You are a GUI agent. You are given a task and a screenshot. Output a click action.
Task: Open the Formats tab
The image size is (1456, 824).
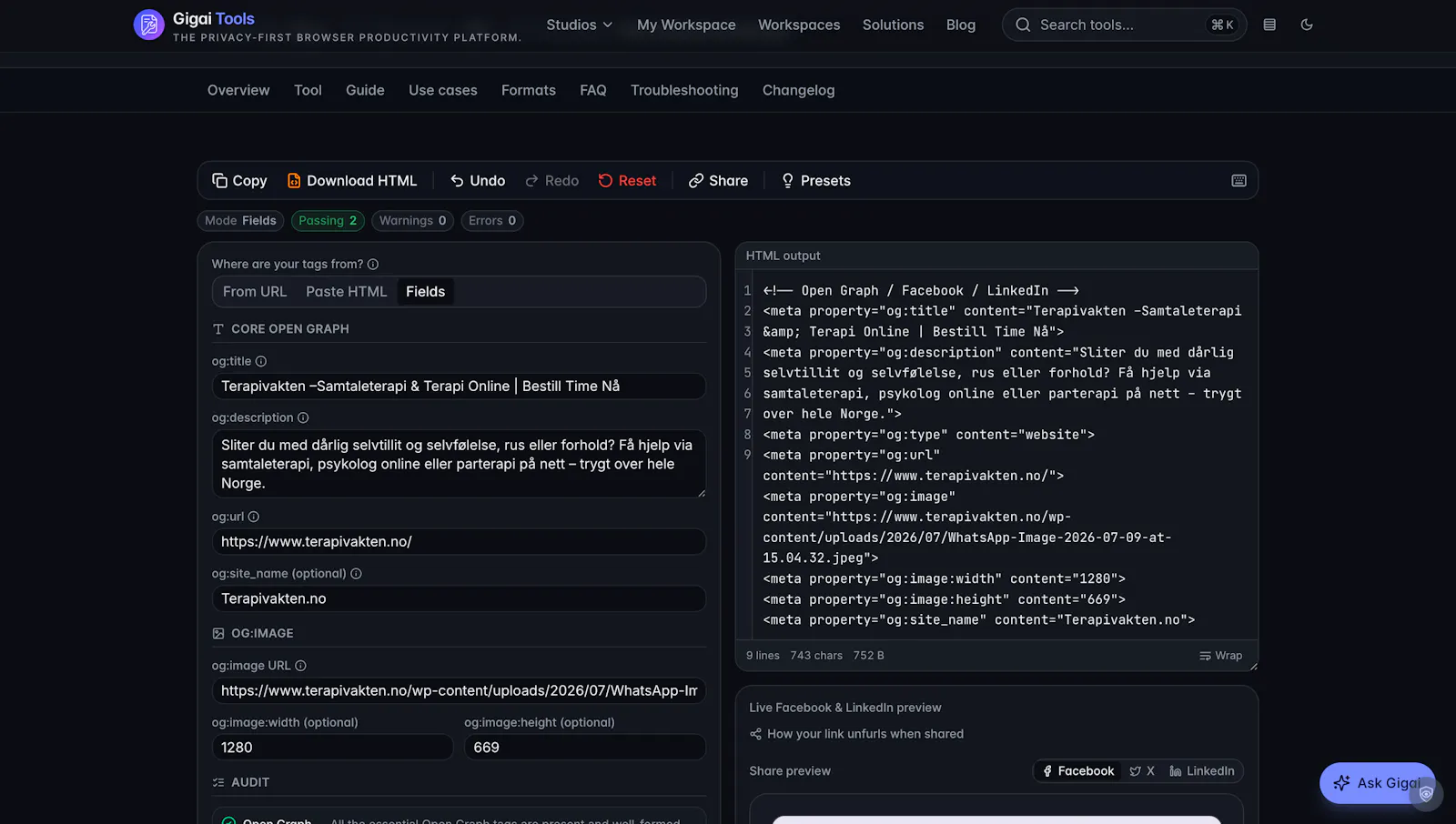click(529, 90)
